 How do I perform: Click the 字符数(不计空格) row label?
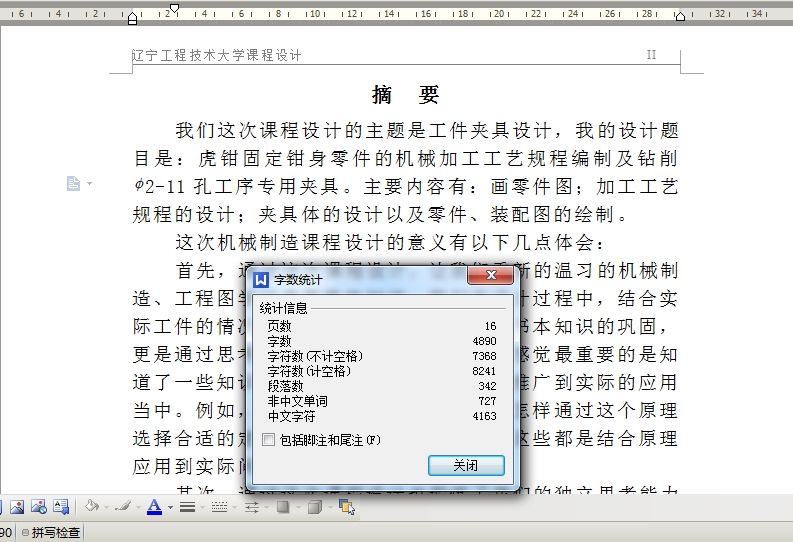(x=315, y=356)
